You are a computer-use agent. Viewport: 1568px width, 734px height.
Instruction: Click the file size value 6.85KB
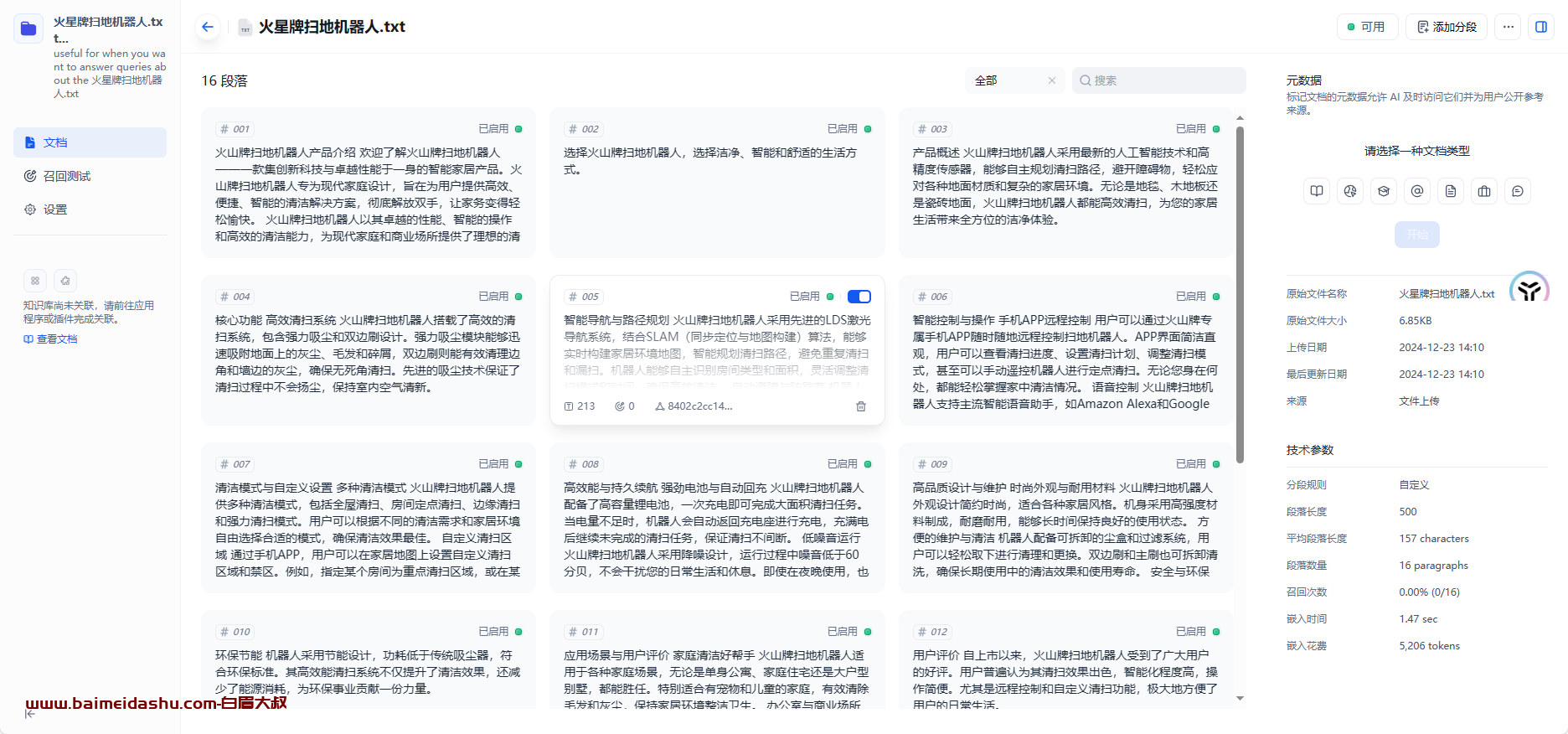1416,321
